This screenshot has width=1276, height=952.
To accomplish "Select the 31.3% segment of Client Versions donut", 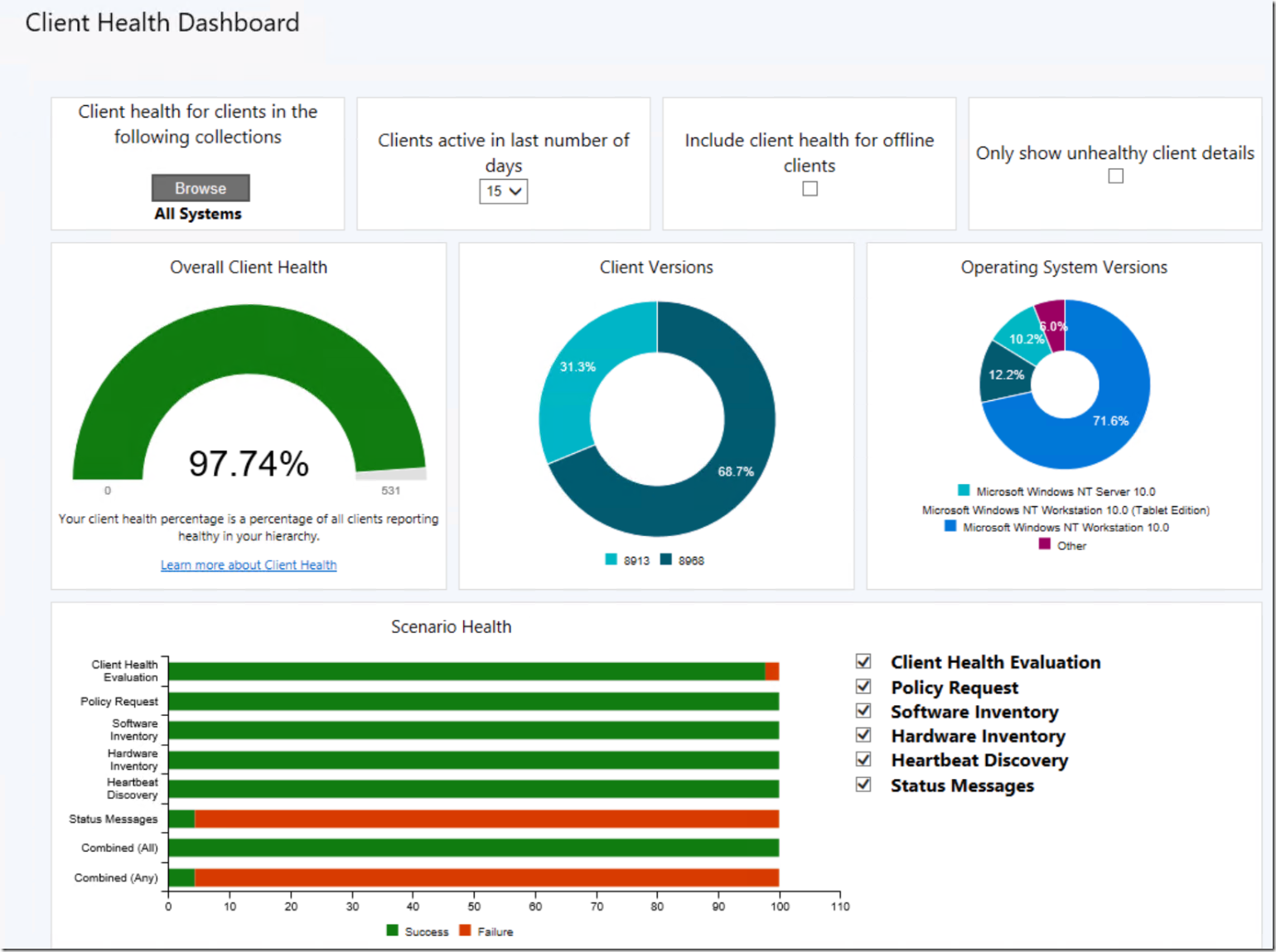I will 578,367.
